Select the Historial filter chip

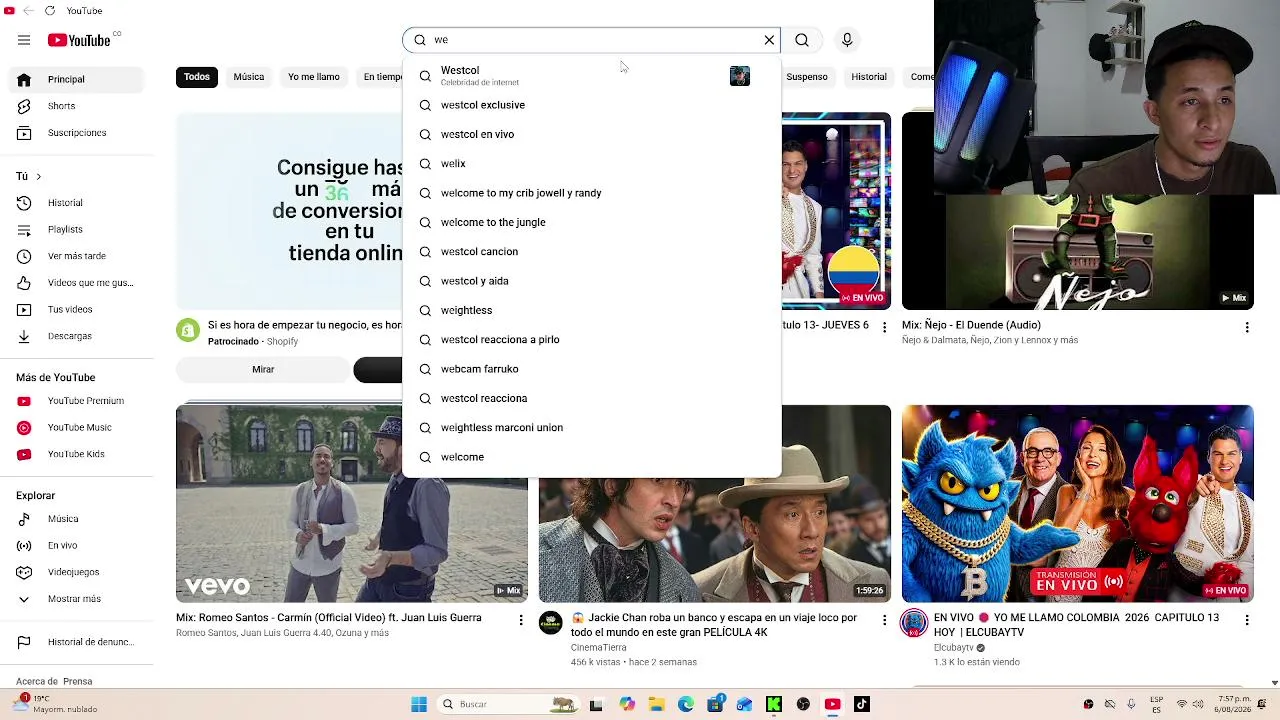(x=869, y=77)
